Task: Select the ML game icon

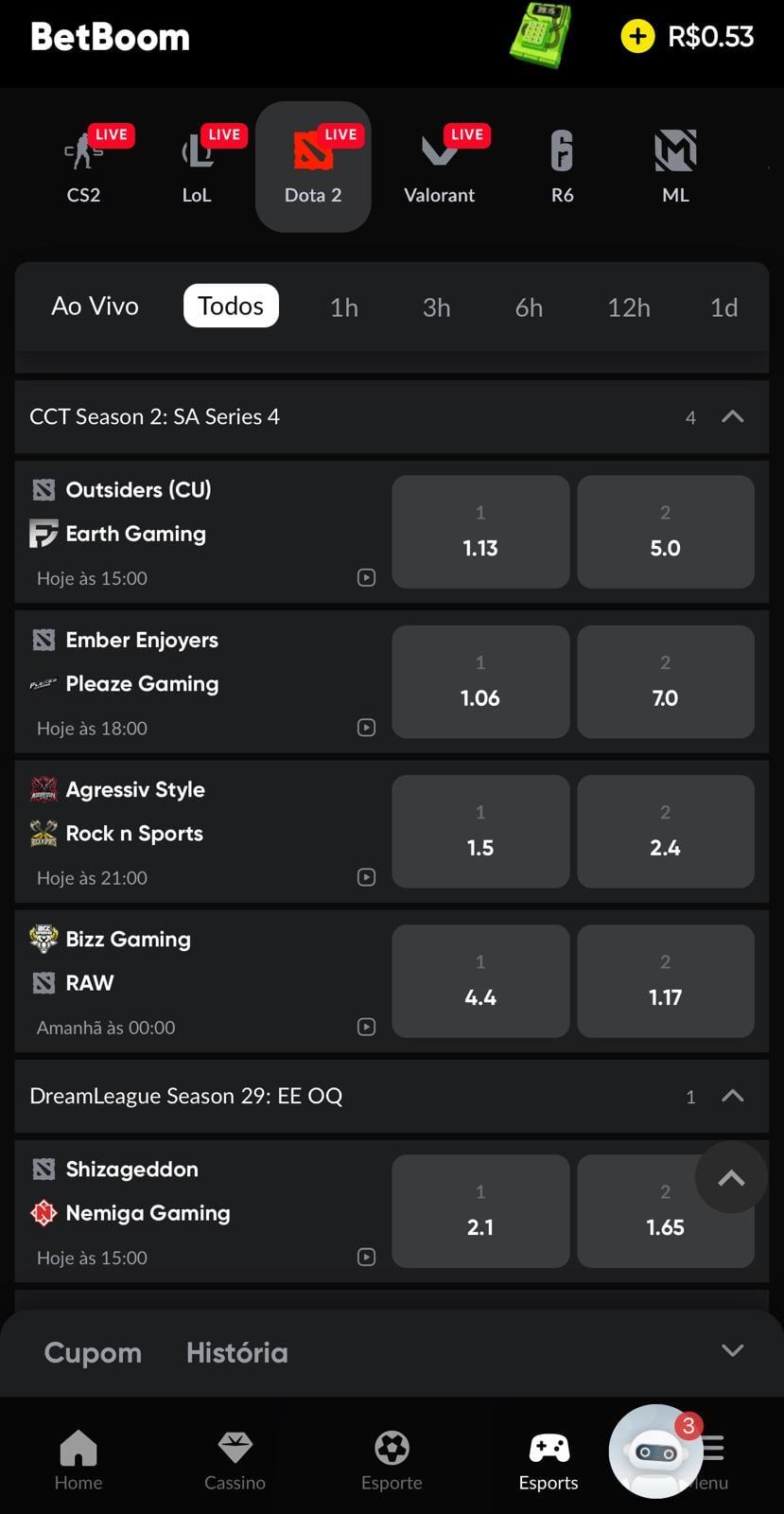Action: pyautogui.click(x=675, y=166)
